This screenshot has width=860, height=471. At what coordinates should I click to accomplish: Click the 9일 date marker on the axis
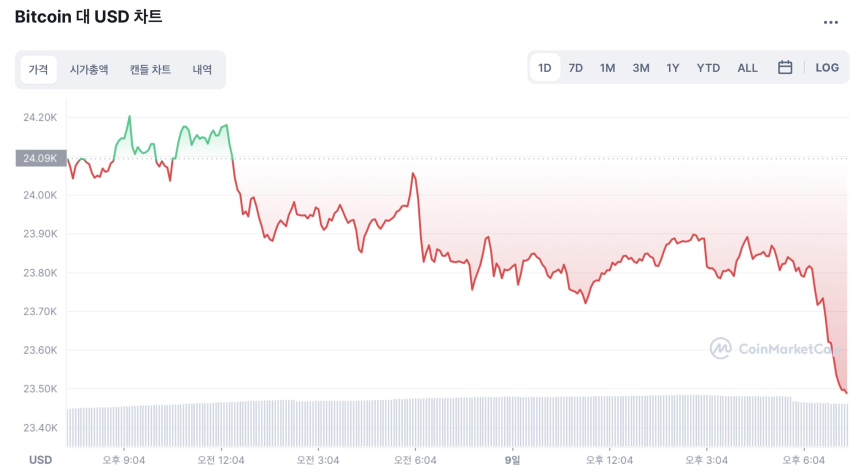click(513, 460)
